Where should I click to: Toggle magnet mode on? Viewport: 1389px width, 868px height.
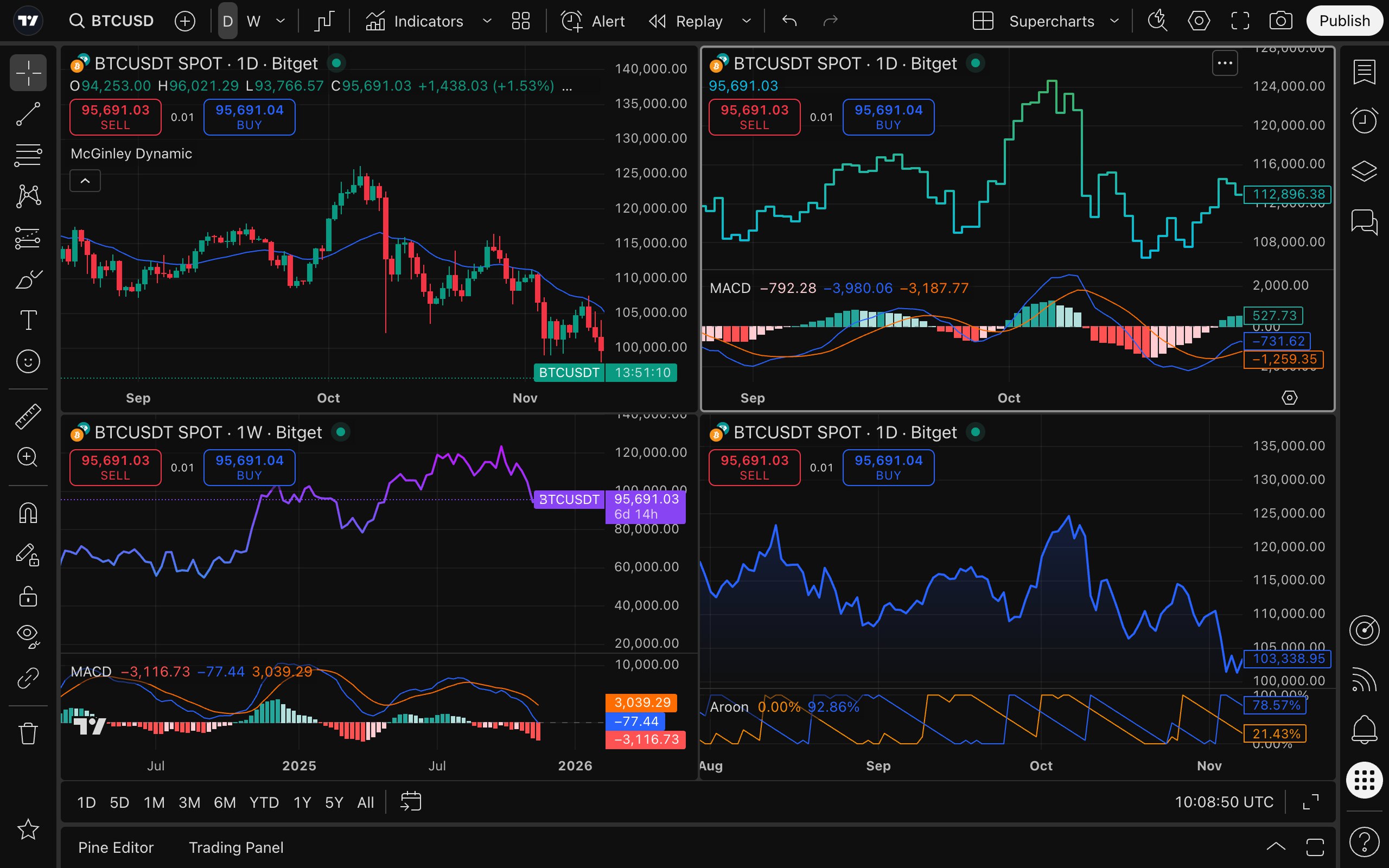coord(28,513)
